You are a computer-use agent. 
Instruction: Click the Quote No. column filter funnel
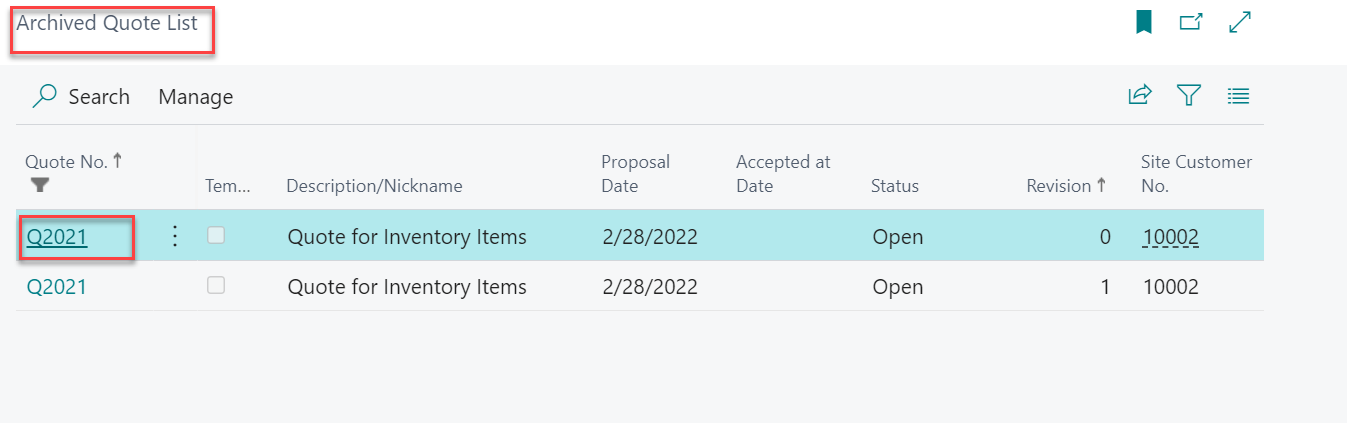(40, 185)
